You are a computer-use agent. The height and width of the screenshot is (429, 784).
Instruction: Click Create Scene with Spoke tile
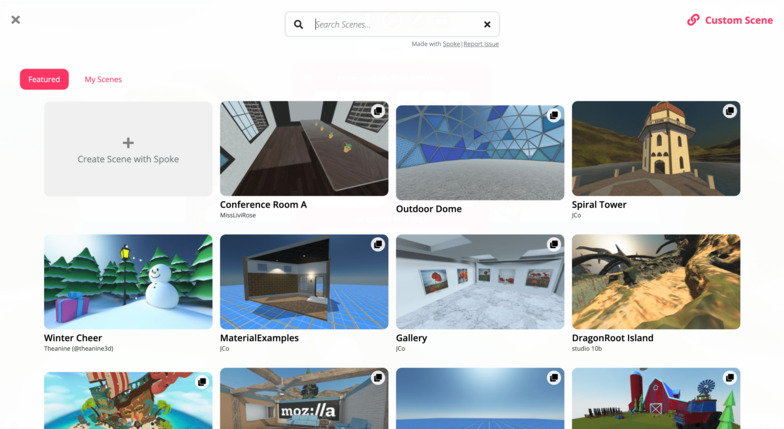point(128,148)
